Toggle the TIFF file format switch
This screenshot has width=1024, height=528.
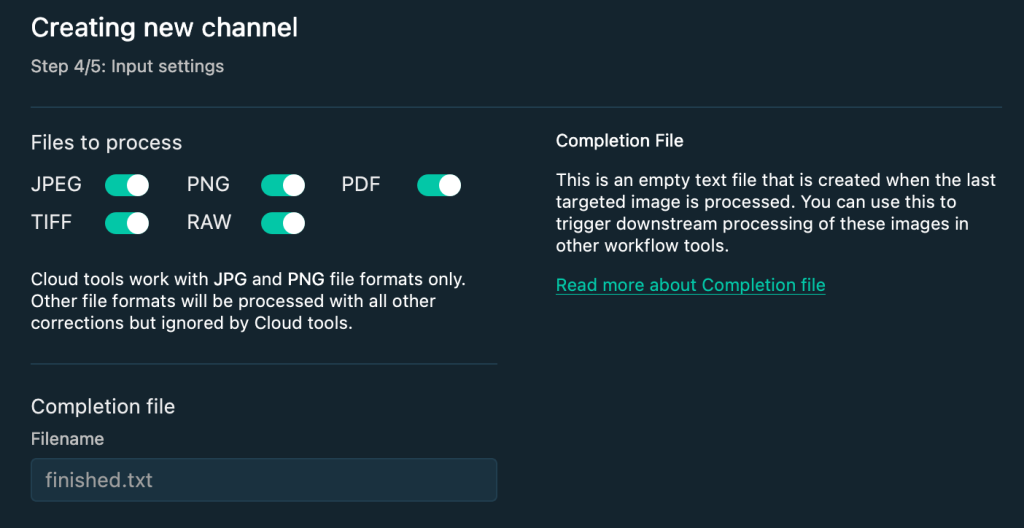(x=127, y=223)
